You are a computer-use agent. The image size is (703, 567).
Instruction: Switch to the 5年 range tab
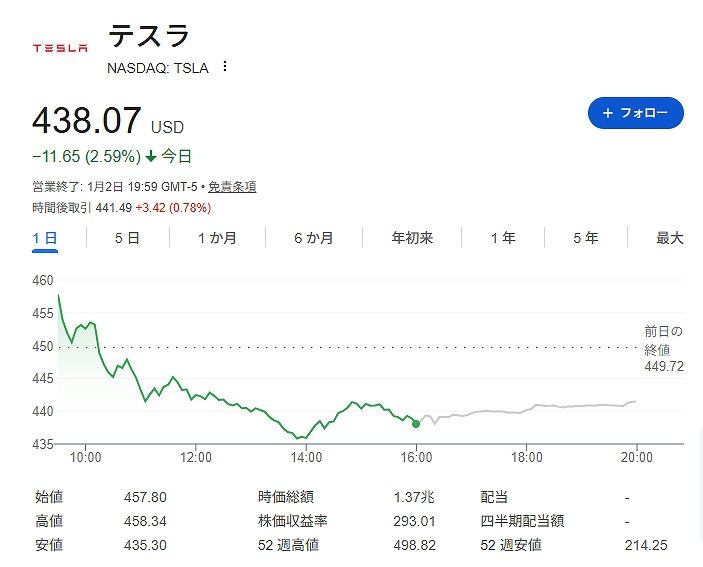click(586, 238)
